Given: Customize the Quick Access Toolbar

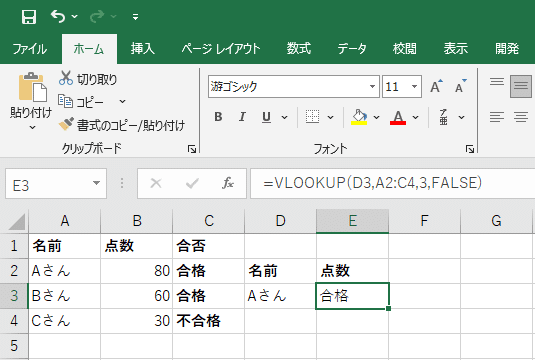Looking at the screenshot, I should (x=135, y=17).
